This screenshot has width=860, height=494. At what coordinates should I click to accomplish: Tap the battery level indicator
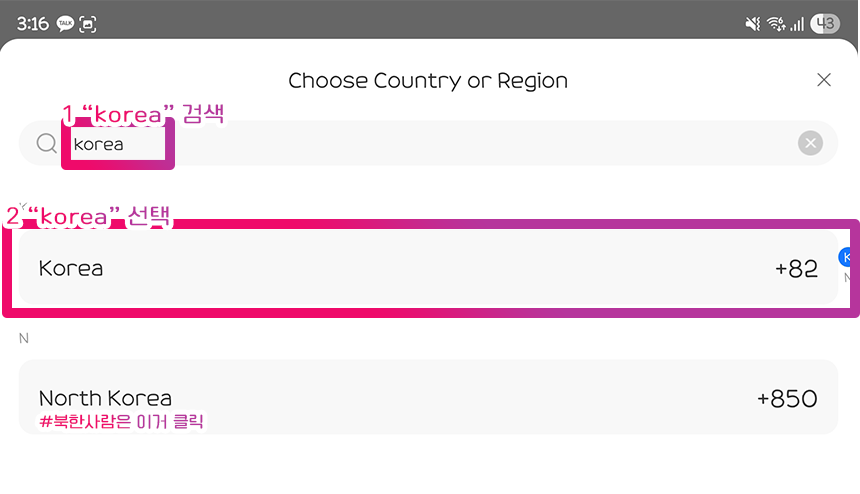(x=825, y=23)
